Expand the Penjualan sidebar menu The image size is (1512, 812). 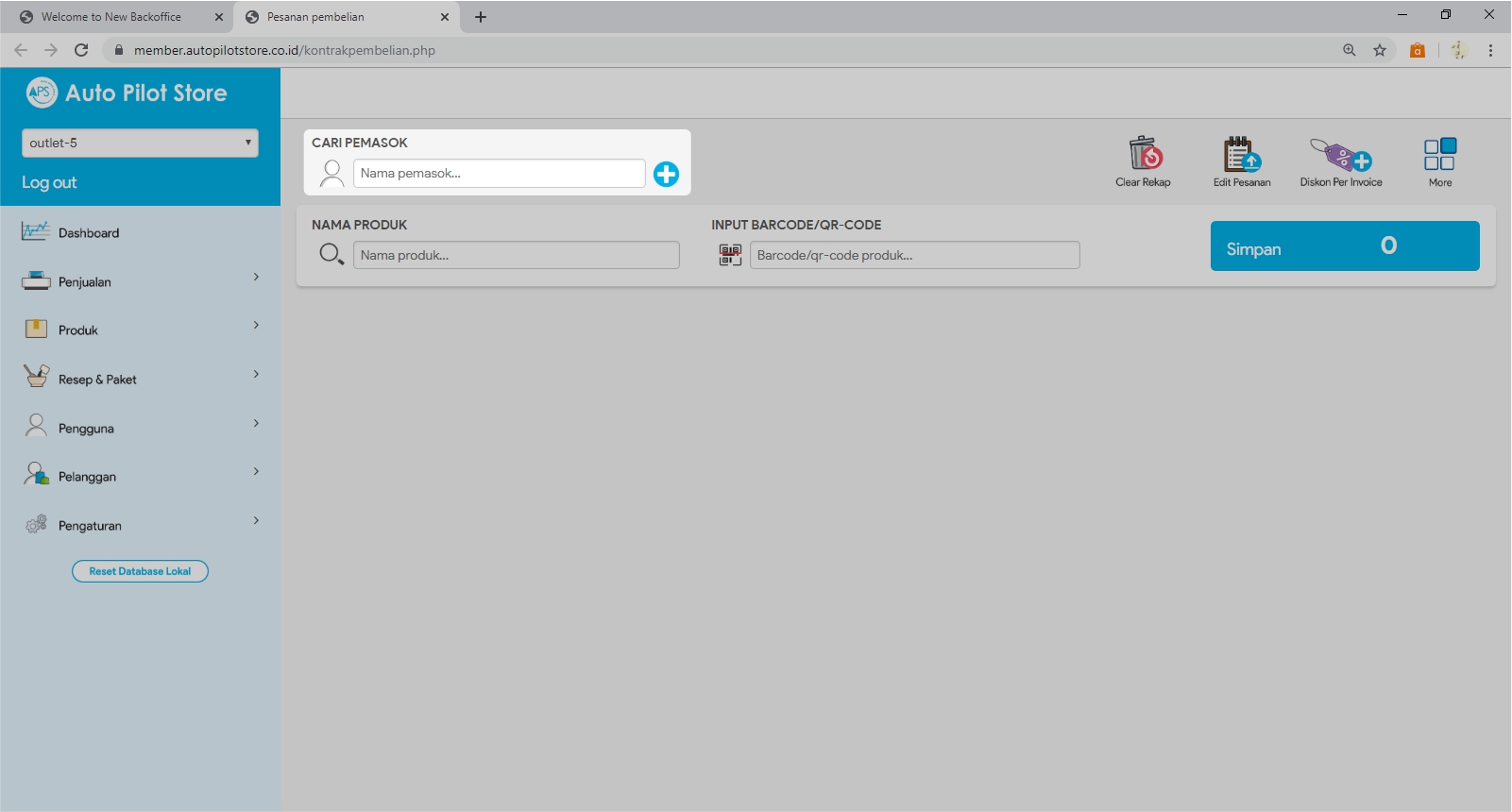(140, 281)
